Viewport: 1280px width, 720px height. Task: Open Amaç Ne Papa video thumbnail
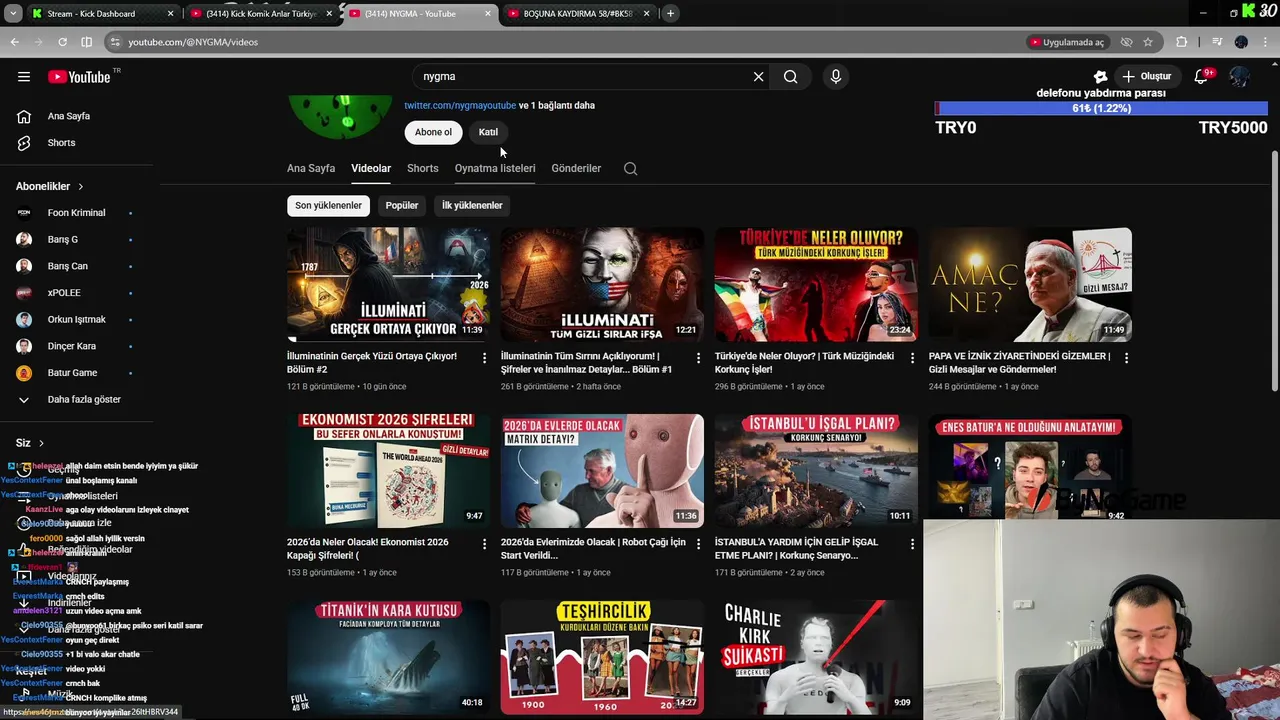tap(1030, 284)
